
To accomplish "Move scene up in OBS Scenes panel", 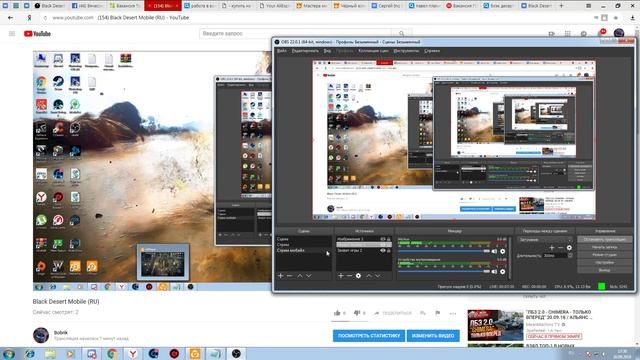I will coord(300,276).
